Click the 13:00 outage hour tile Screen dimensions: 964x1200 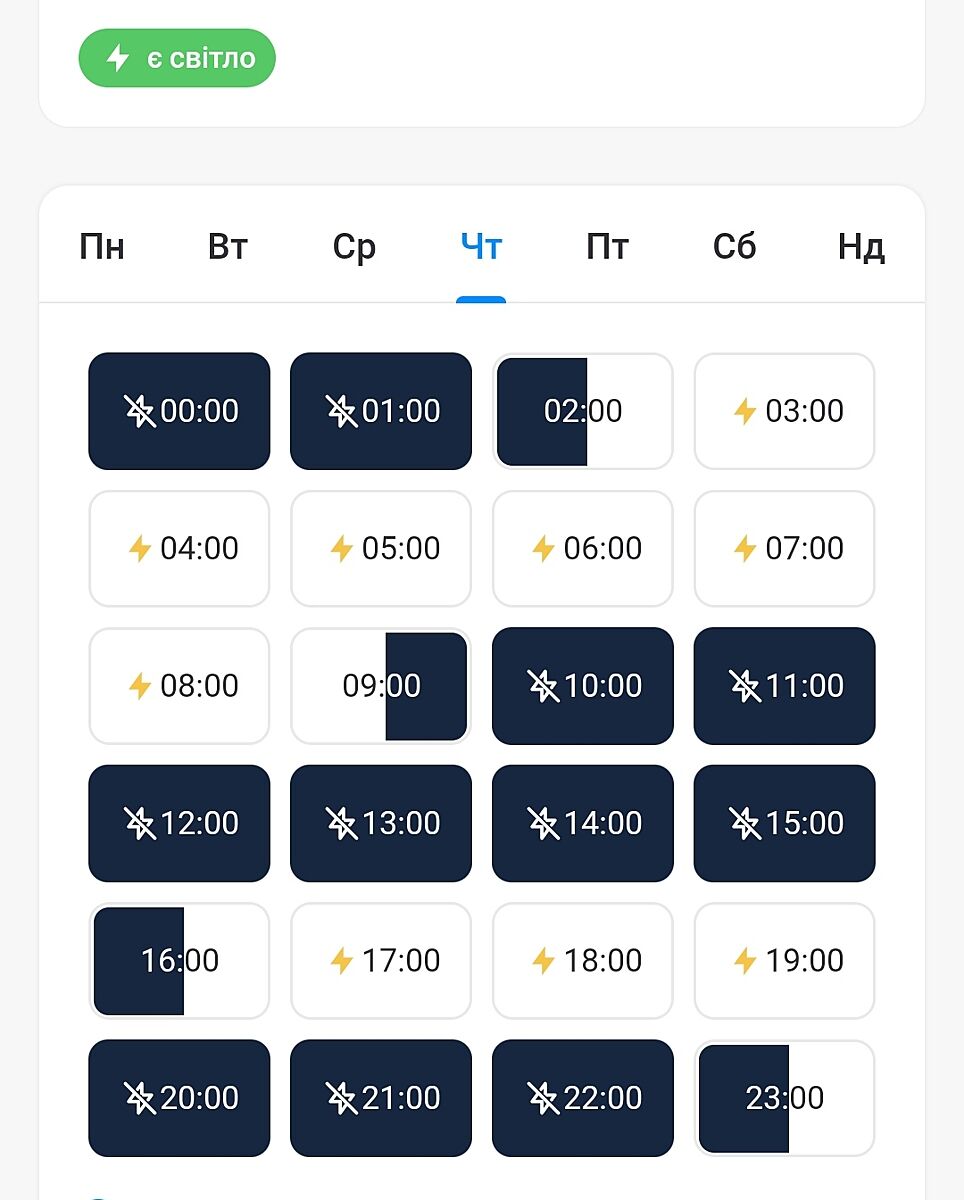381,823
